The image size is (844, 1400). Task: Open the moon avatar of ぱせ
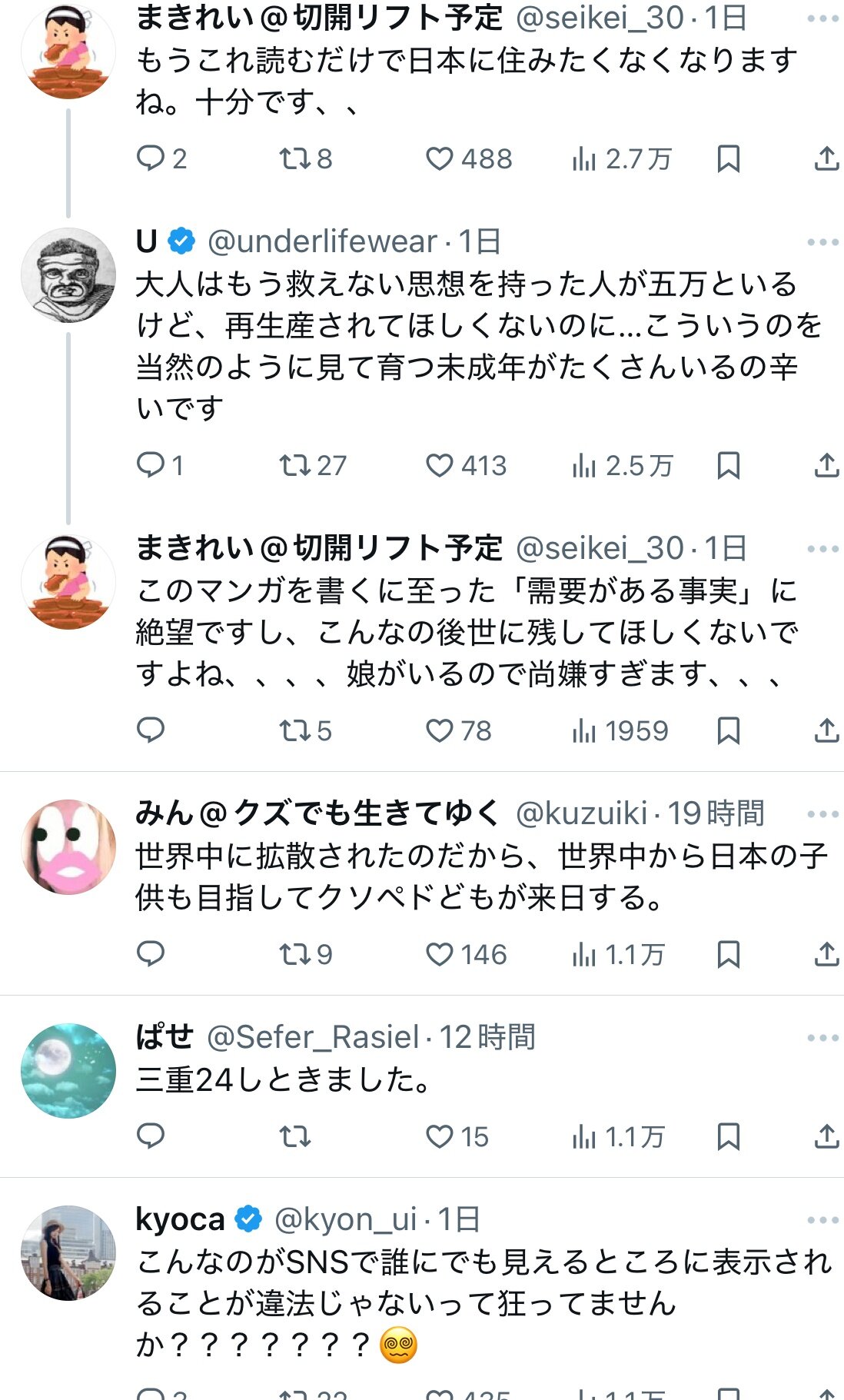pos(68,1070)
